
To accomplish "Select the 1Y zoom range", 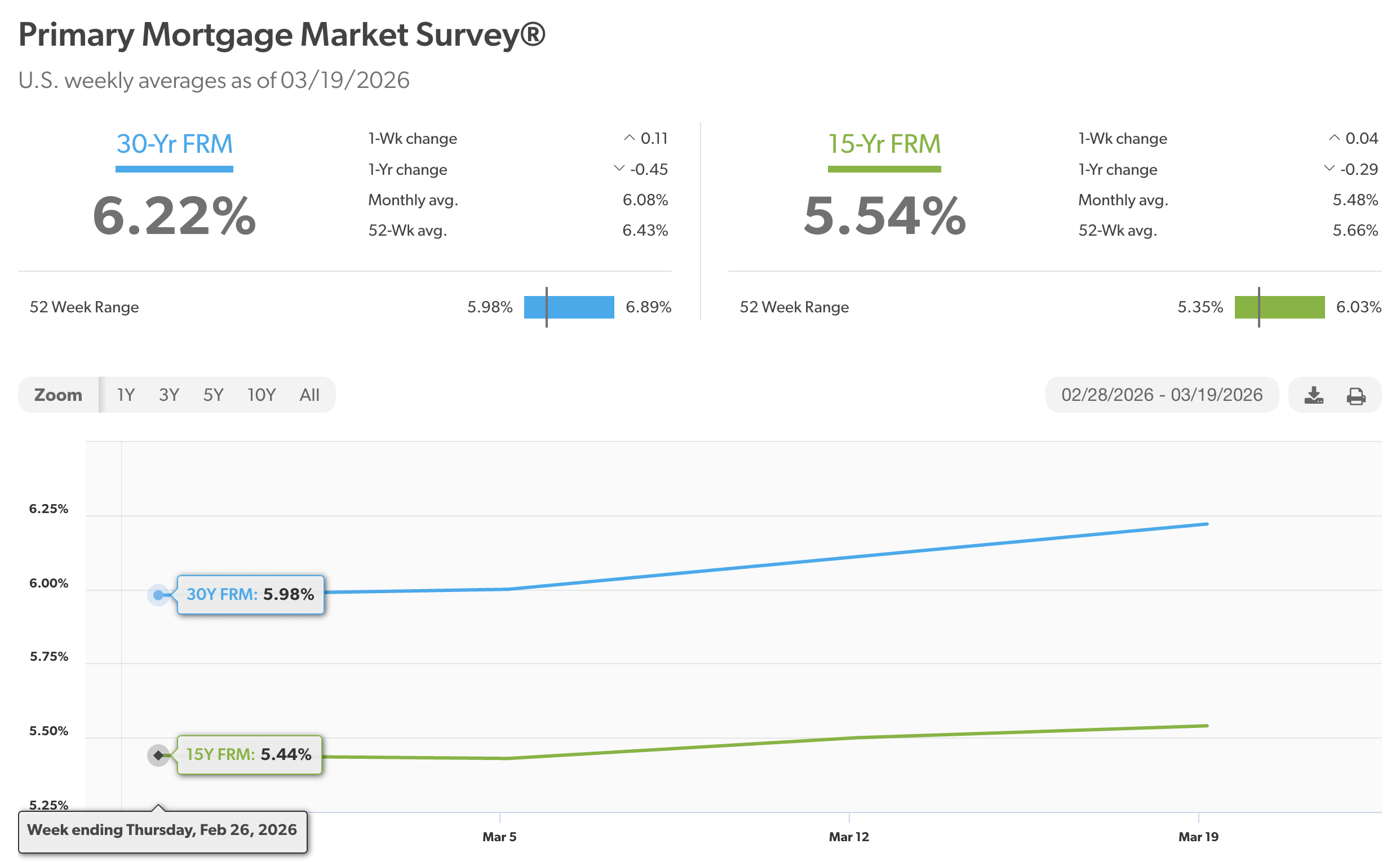I will point(125,395).
